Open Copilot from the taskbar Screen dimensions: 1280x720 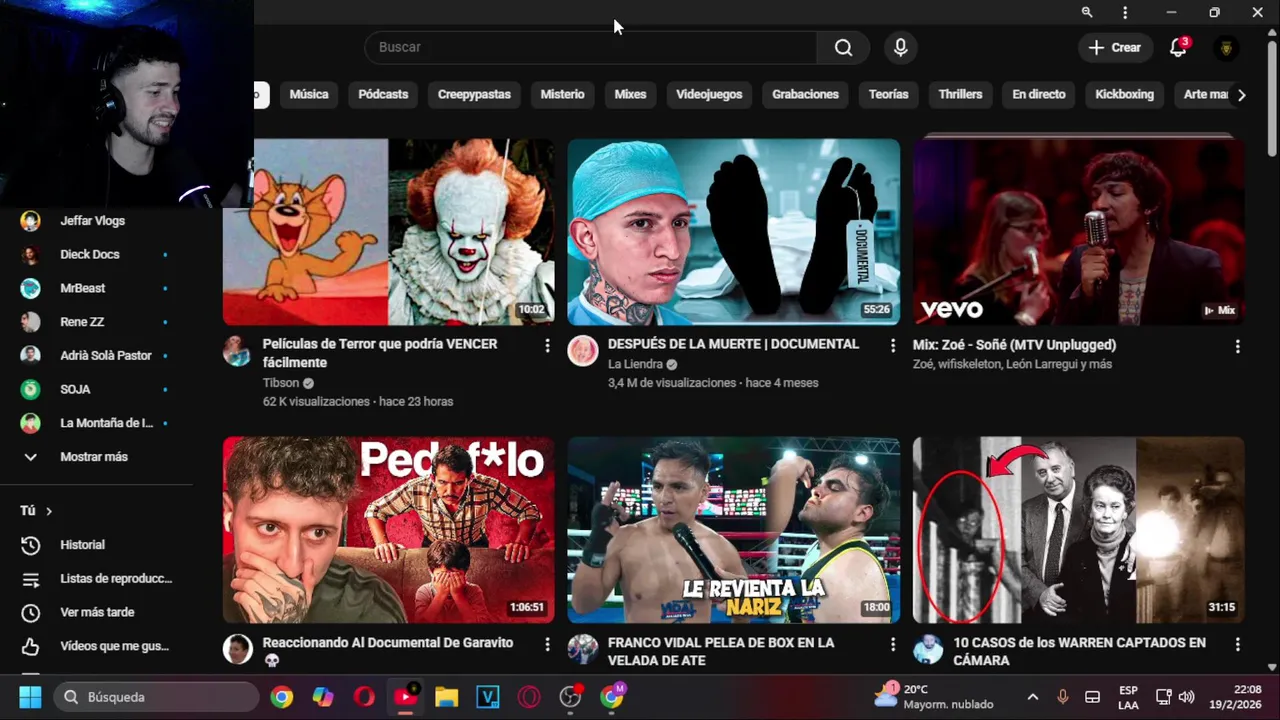coord(323,697)
